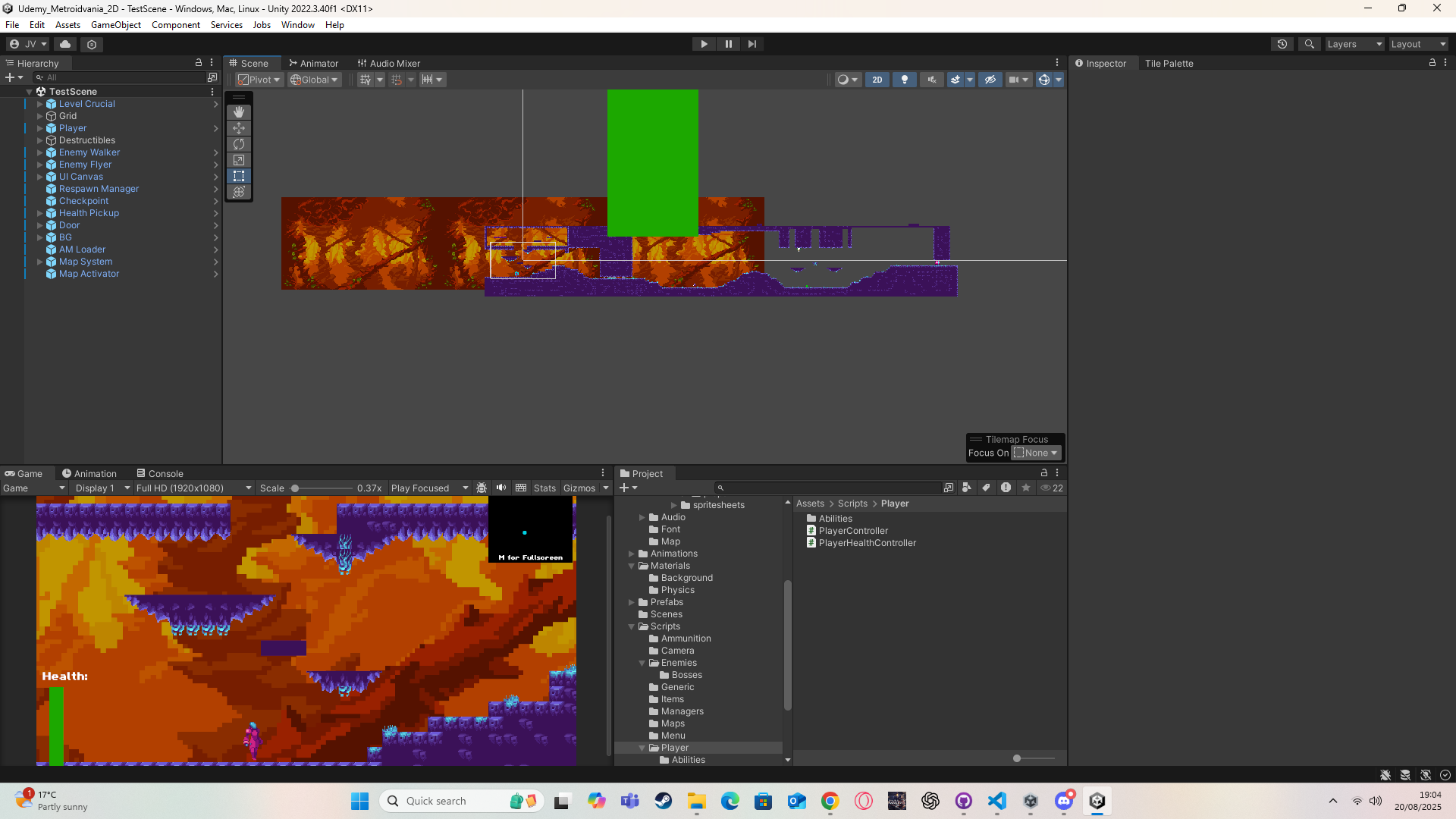Open Full HD resolution dropdown
This screenshot has height=819, width=1456.
193,488
